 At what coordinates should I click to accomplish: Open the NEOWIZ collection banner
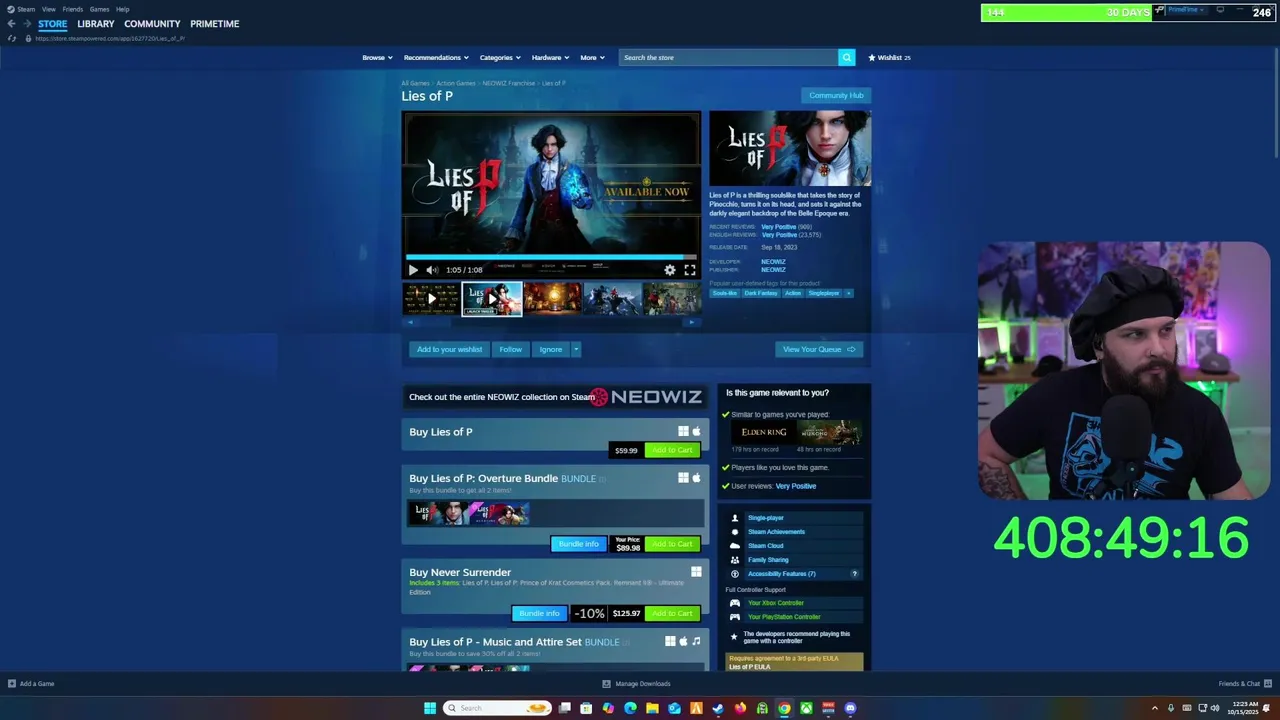click(x=555, y=397)
